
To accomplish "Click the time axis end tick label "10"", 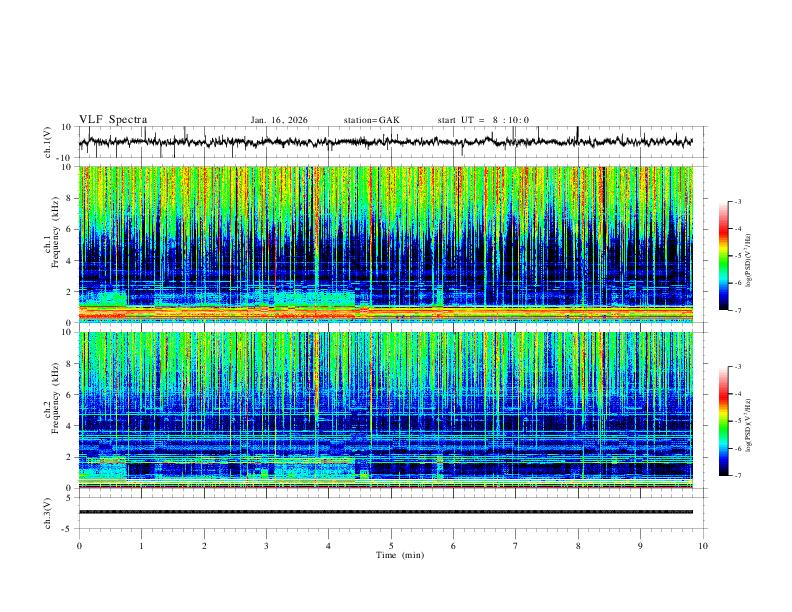I will point(703,546).
